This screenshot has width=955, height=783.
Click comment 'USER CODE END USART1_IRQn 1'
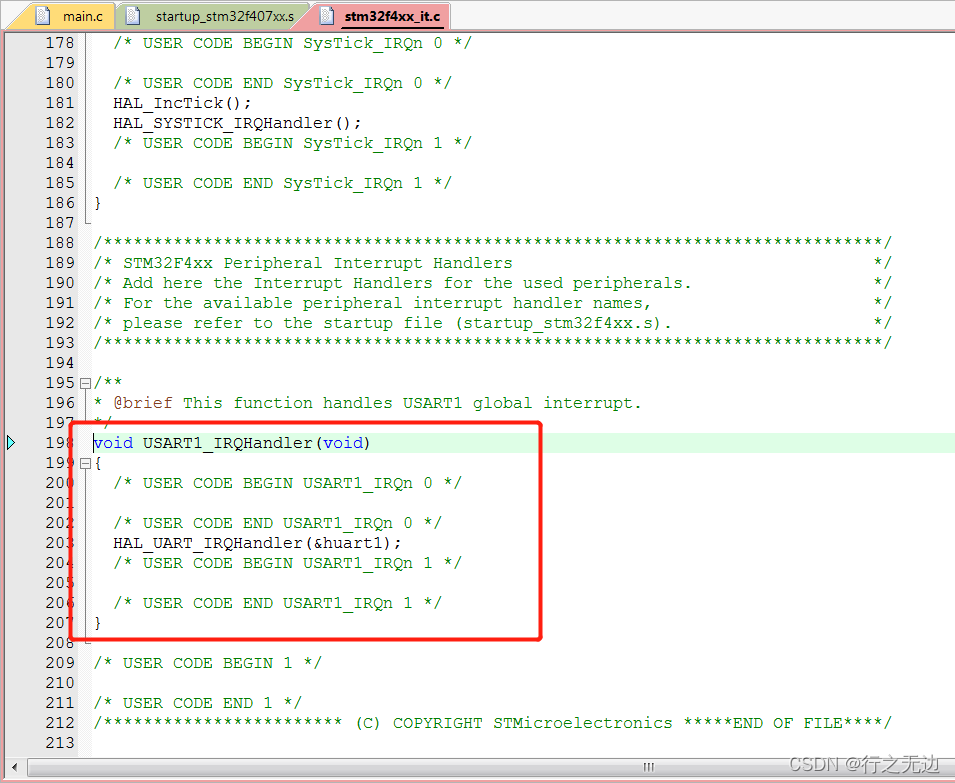pos(277,603)
